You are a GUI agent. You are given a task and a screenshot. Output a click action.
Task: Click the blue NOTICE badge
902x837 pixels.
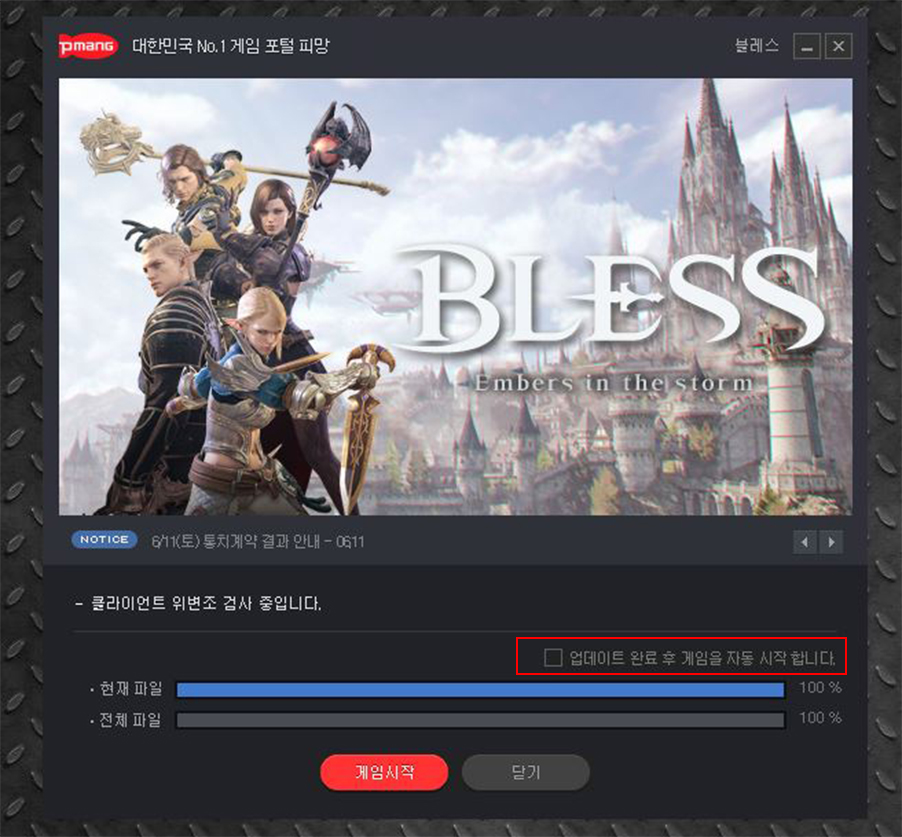[104, 540]
